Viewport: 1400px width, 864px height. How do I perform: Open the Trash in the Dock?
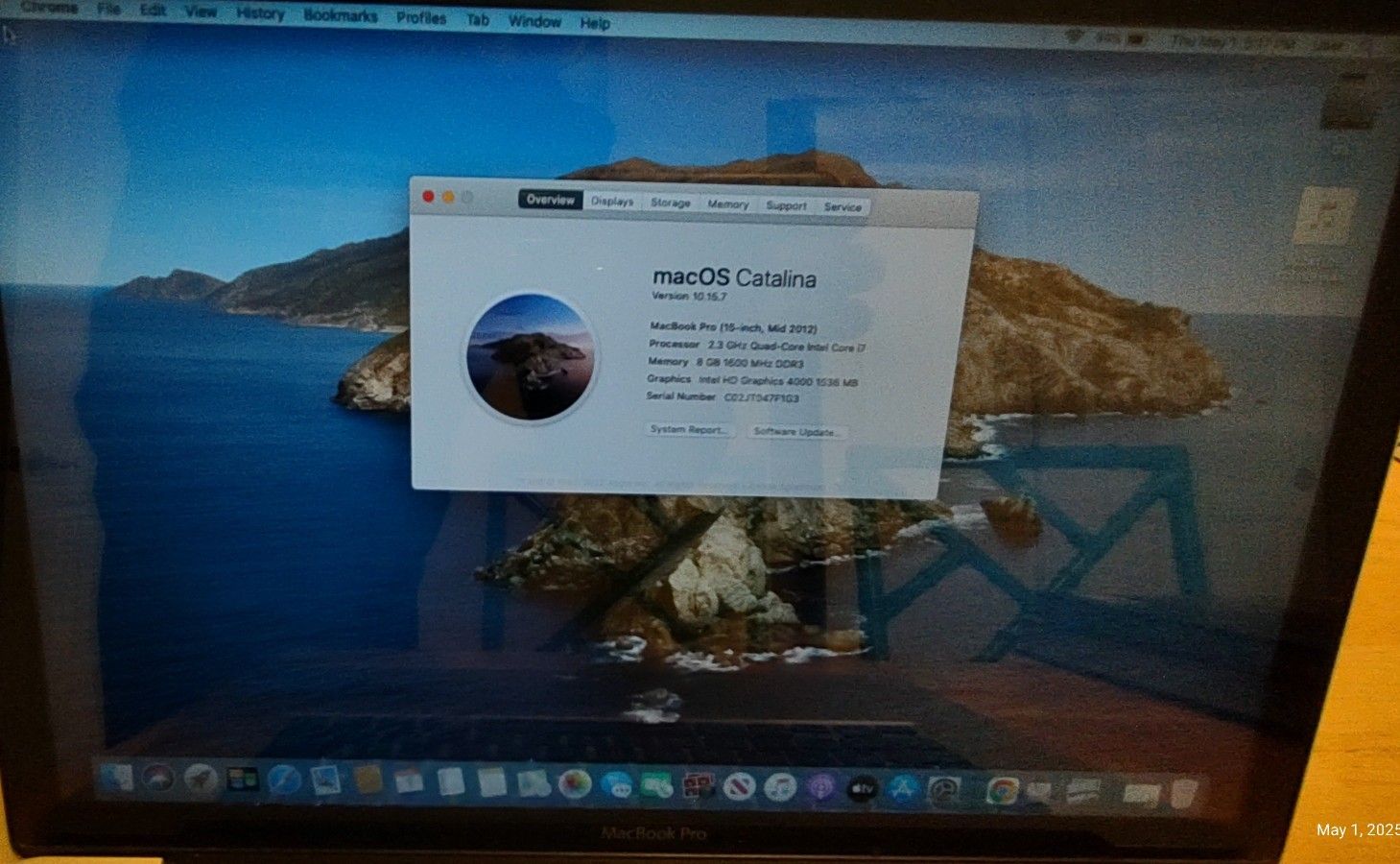coord(1185,795)
